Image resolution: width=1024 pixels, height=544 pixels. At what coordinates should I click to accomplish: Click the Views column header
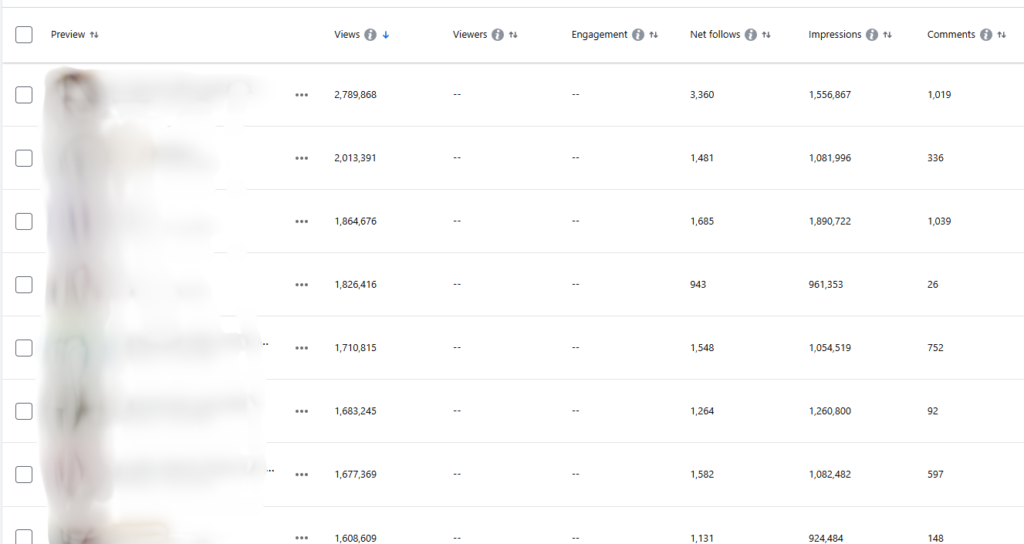[346, 35]
